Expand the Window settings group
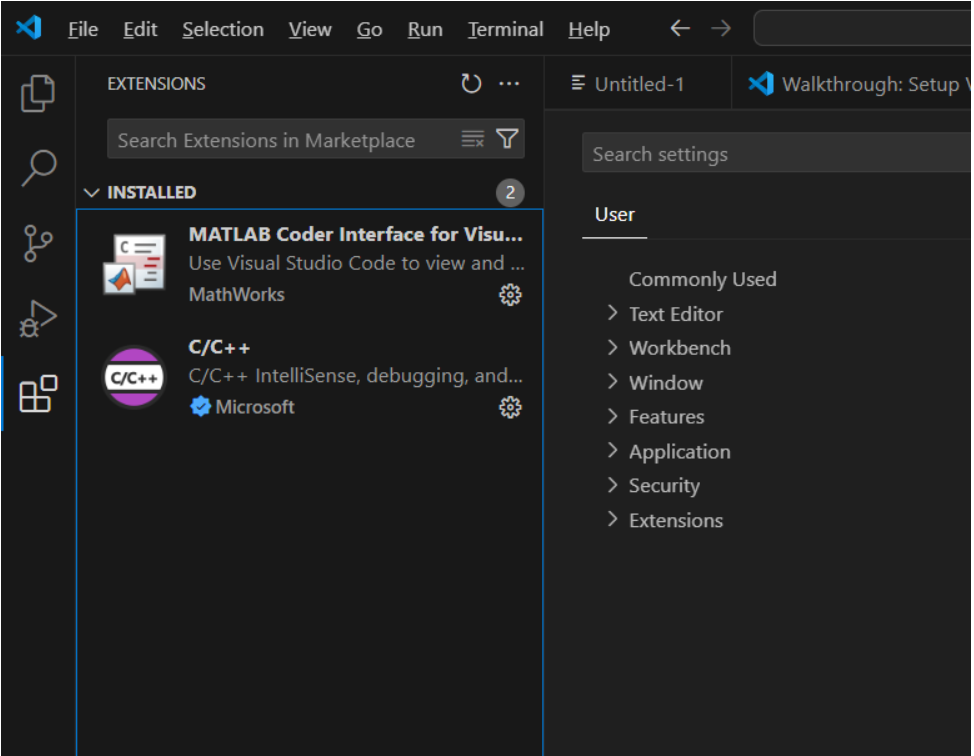The width and height of the screenshot is (974, 756). [x=612, y=381]
